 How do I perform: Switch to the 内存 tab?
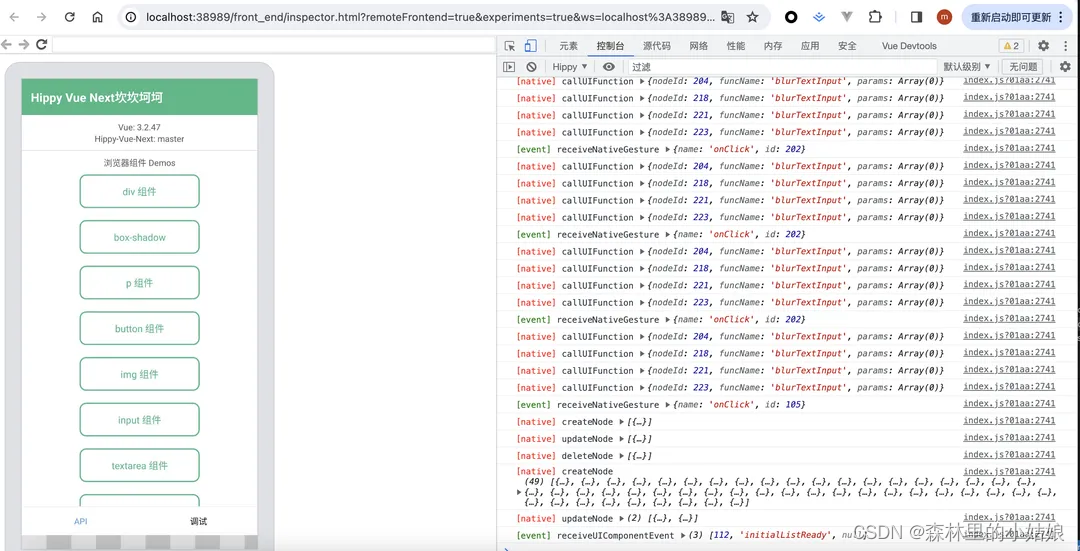pyautogui.click(x=773, y=46)
